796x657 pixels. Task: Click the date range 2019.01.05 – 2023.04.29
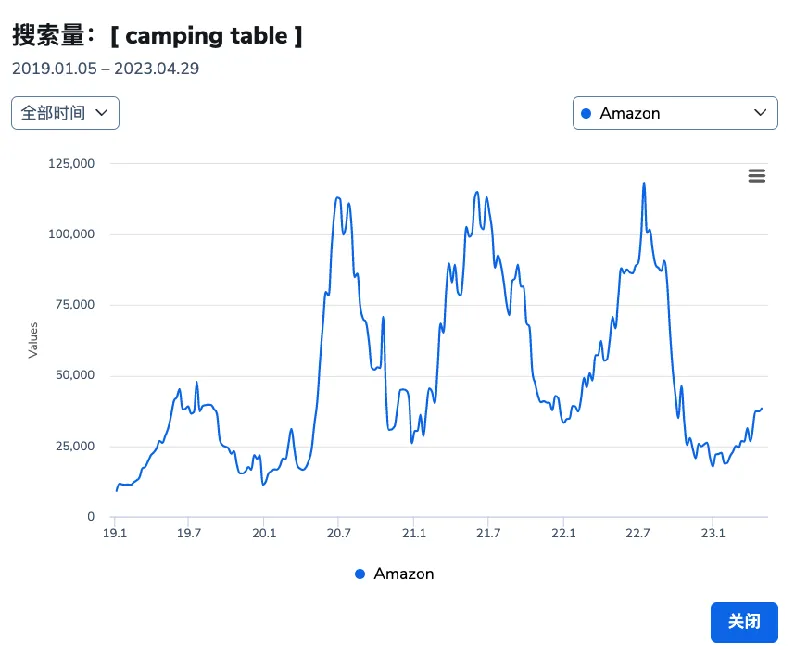(106, 69)
